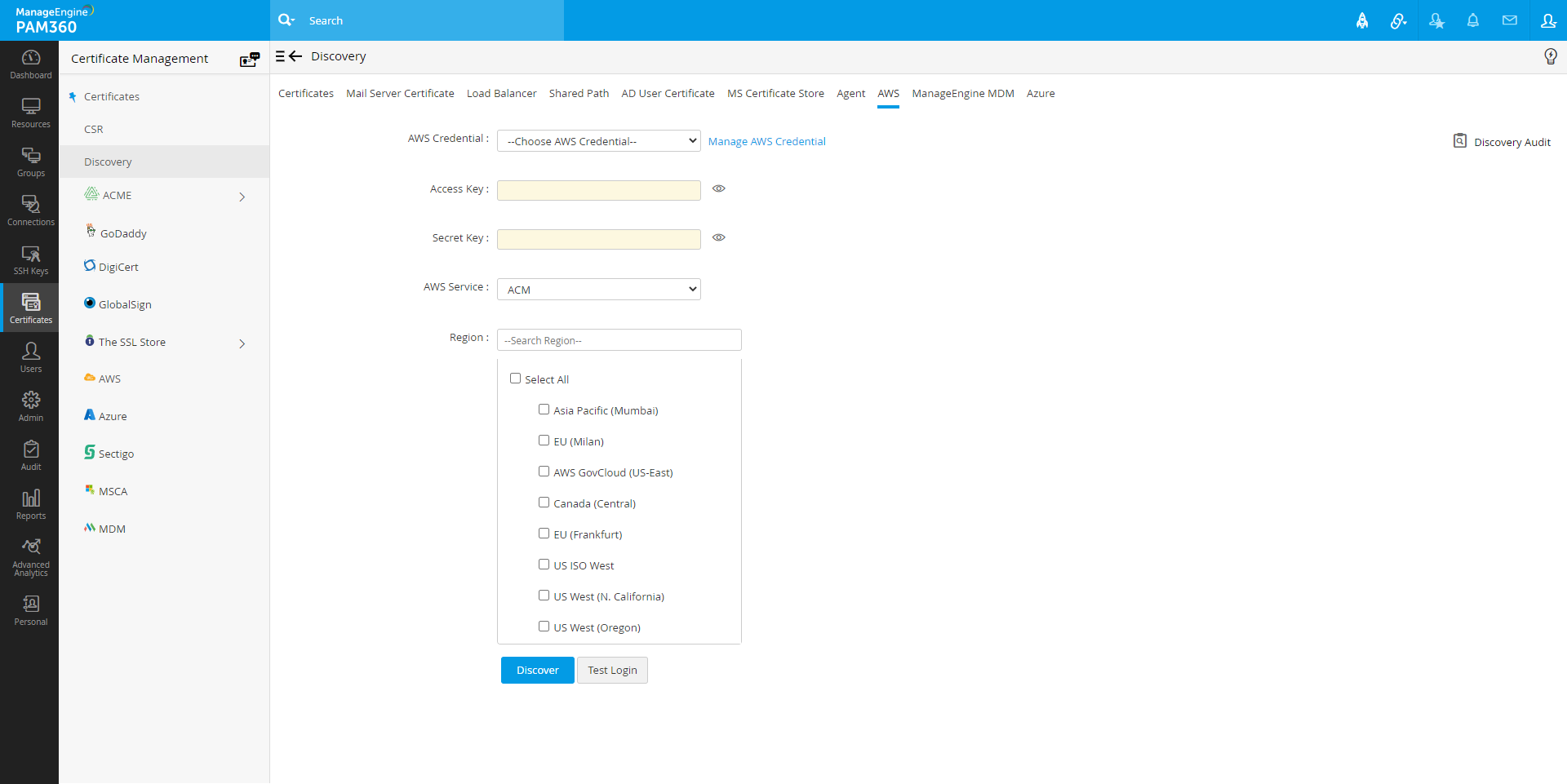Go to Groups in the sidebar
Screen dimensions: 1567x784
click(30, 162)
